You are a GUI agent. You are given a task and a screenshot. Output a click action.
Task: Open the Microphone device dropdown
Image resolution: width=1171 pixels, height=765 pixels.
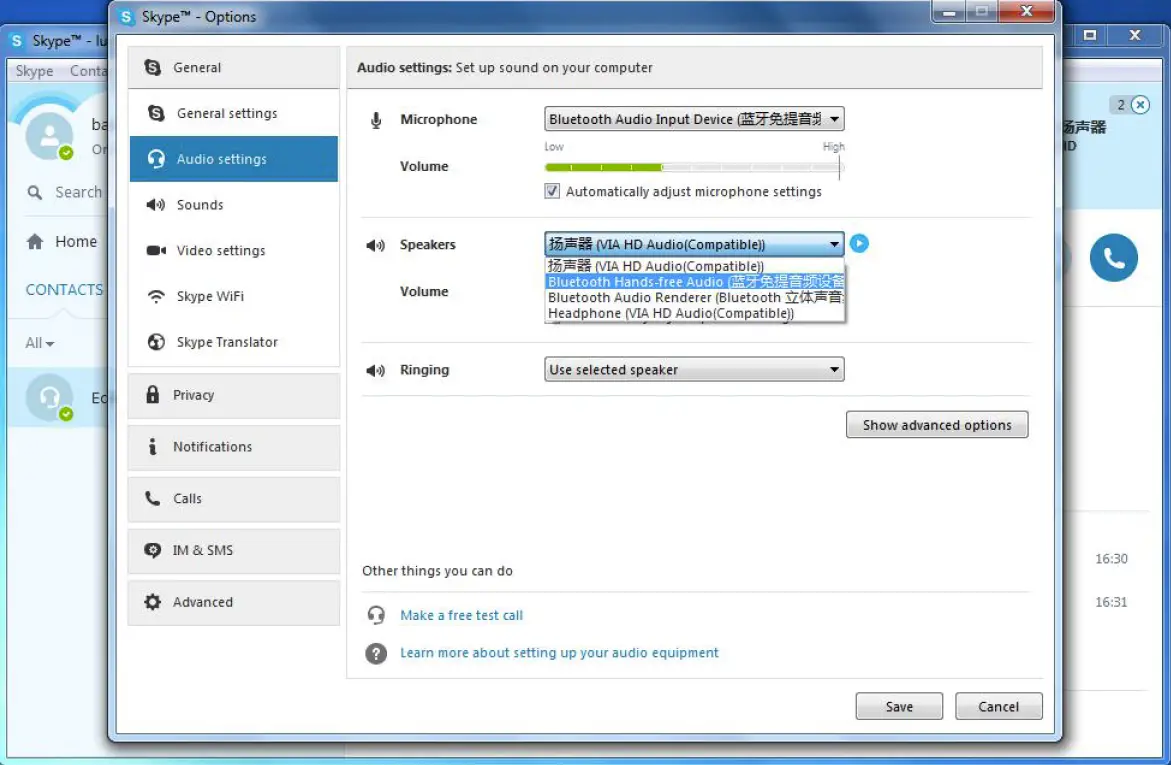[694, 119]
